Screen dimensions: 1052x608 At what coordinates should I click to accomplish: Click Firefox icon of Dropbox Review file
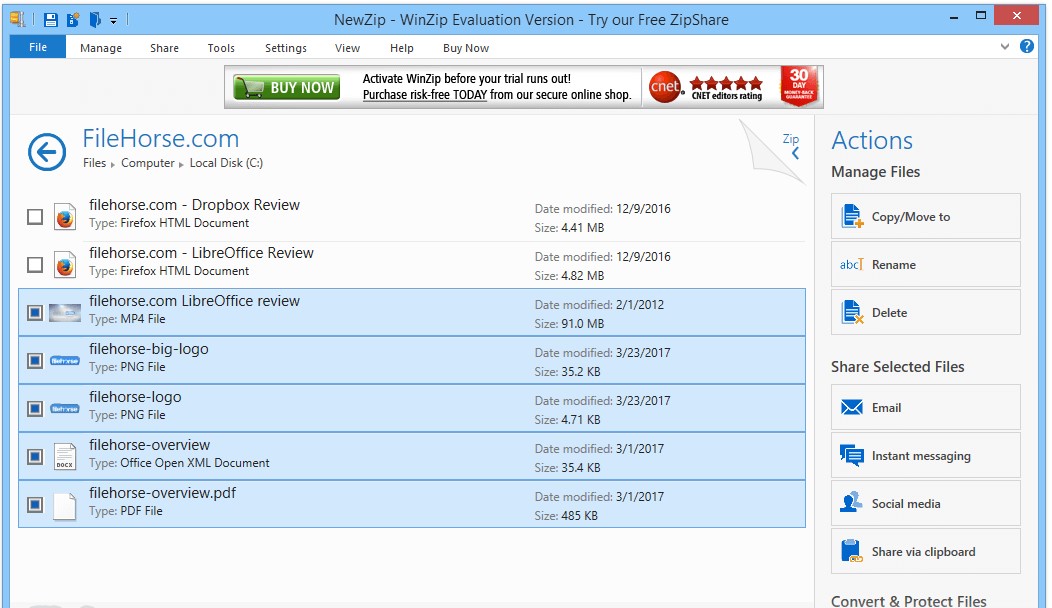[65, 217]
